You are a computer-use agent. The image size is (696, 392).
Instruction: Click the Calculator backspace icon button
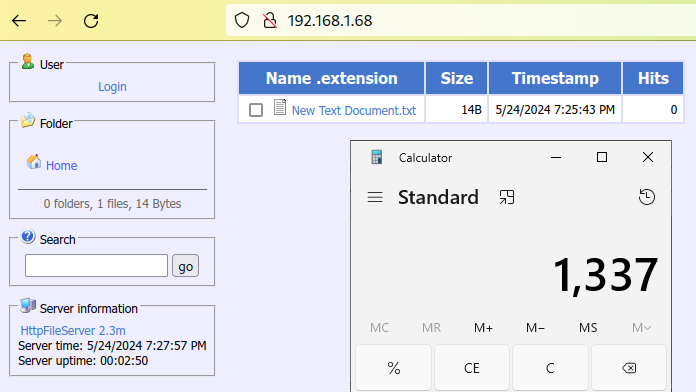[629, 368]
